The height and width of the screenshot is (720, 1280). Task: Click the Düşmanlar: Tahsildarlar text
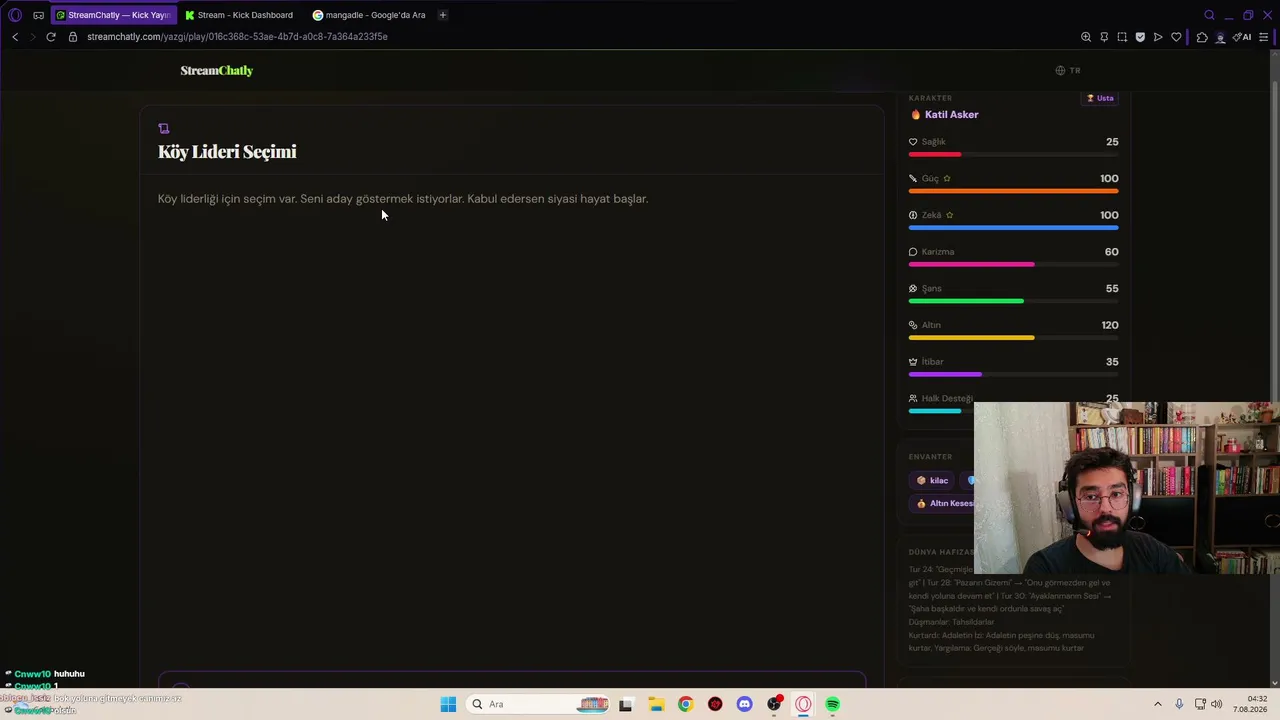point(951,622)
